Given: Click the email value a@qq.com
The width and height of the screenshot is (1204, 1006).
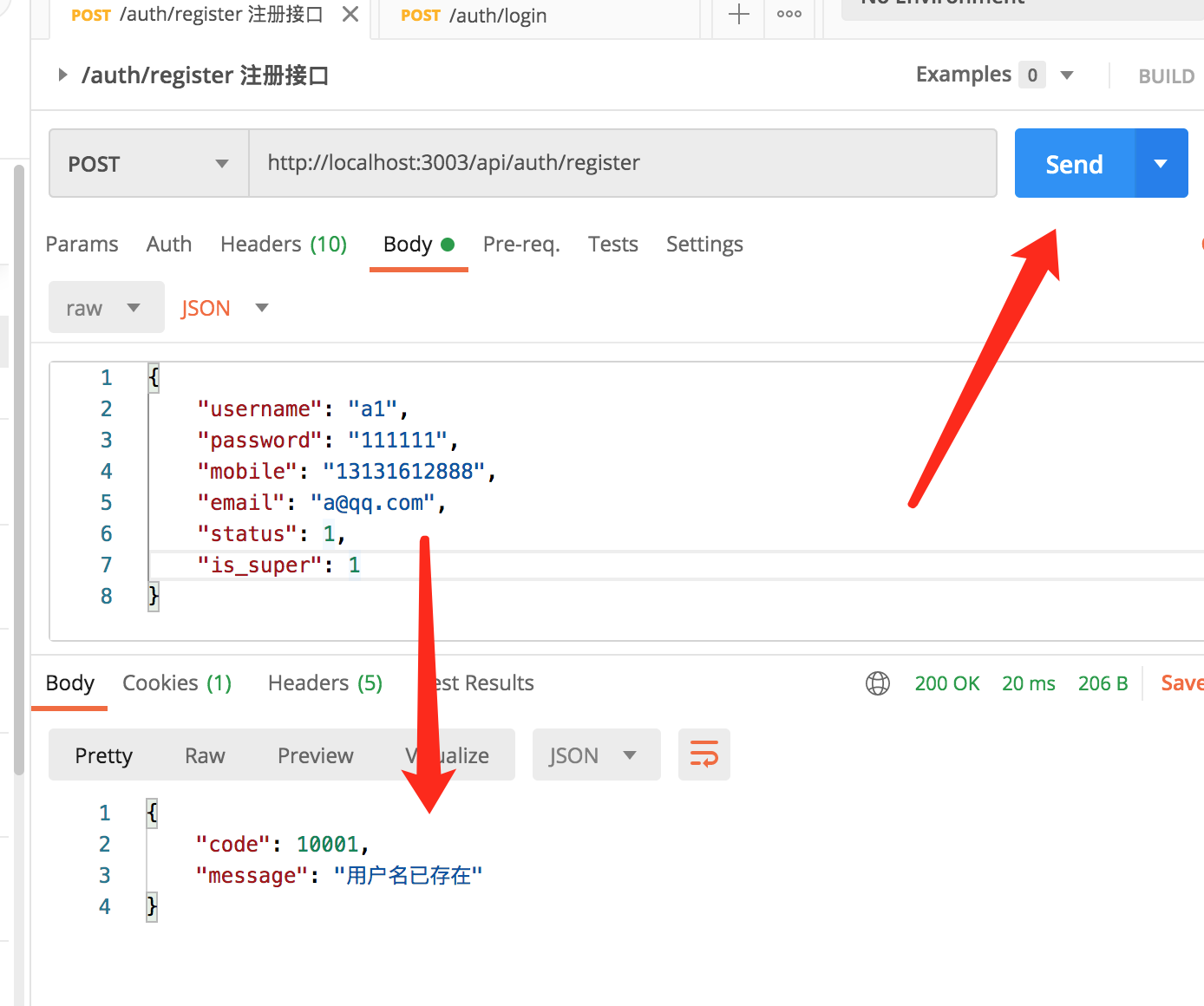Looking at the screenshot, I should coord(372,502).
